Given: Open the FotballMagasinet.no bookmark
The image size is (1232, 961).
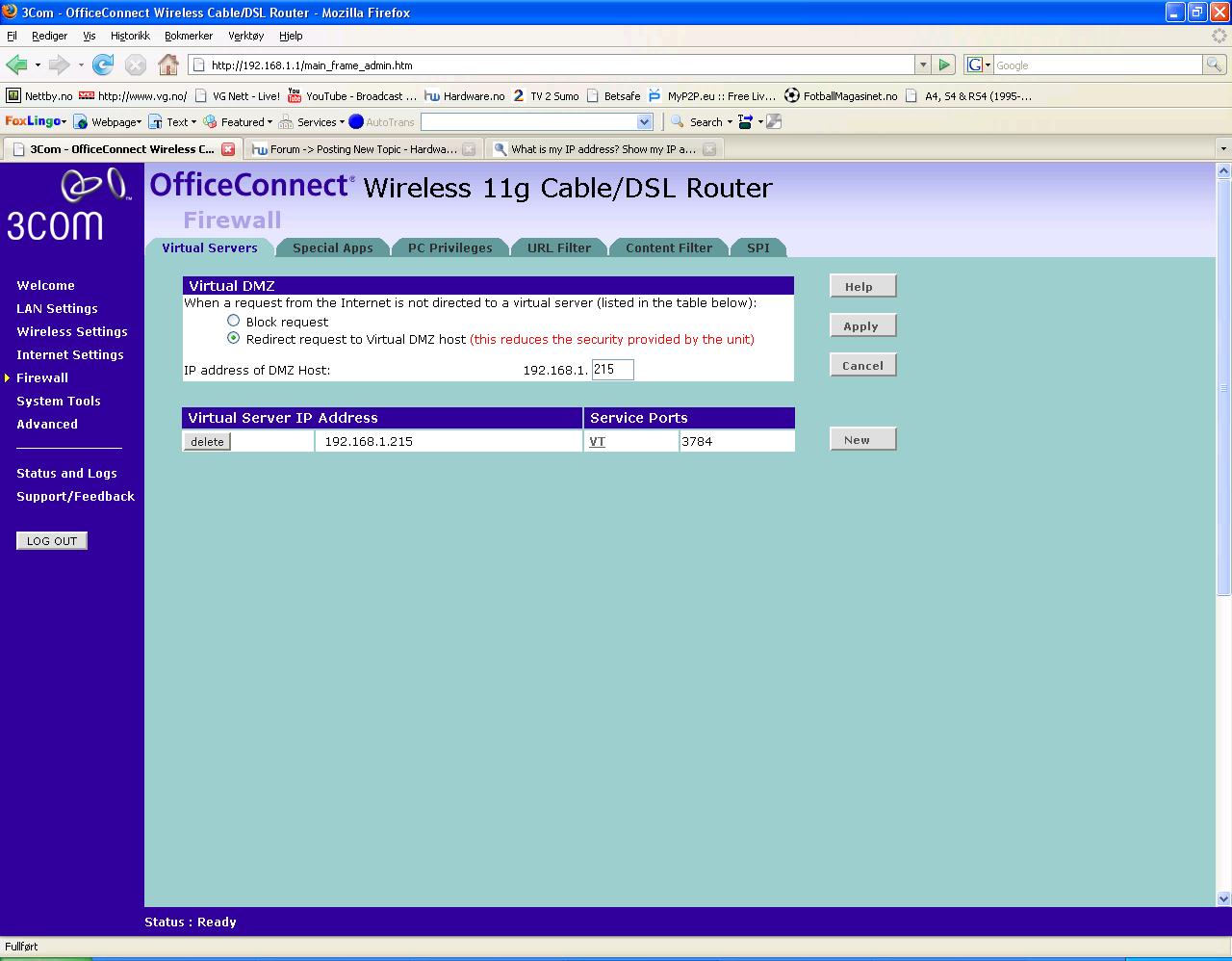Looking at the screenshot, I should [841, 95].
